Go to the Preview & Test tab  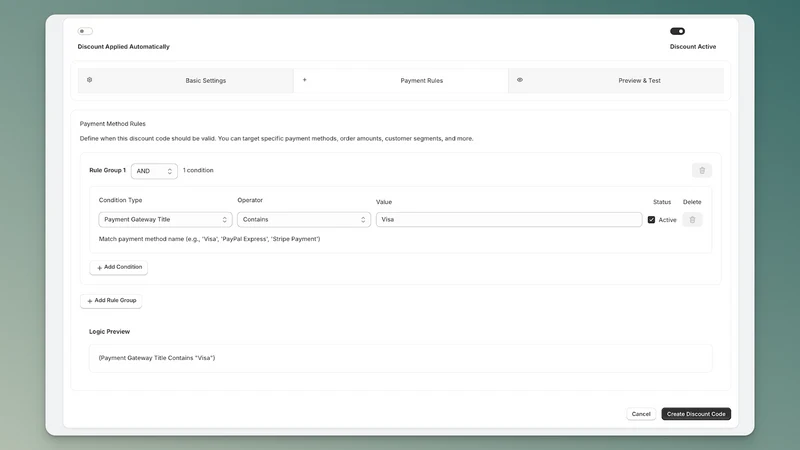coord(616,81)
